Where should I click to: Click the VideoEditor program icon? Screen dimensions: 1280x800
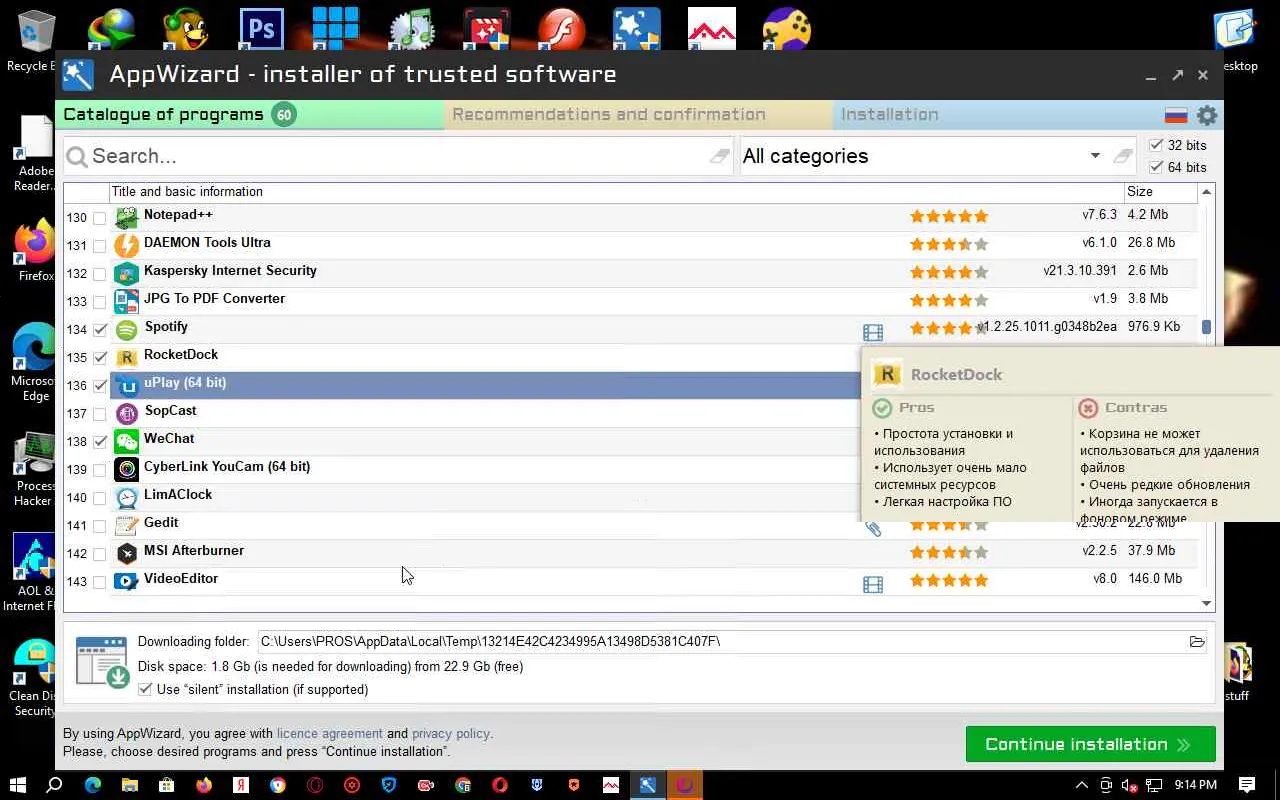(x=126, y=581)
